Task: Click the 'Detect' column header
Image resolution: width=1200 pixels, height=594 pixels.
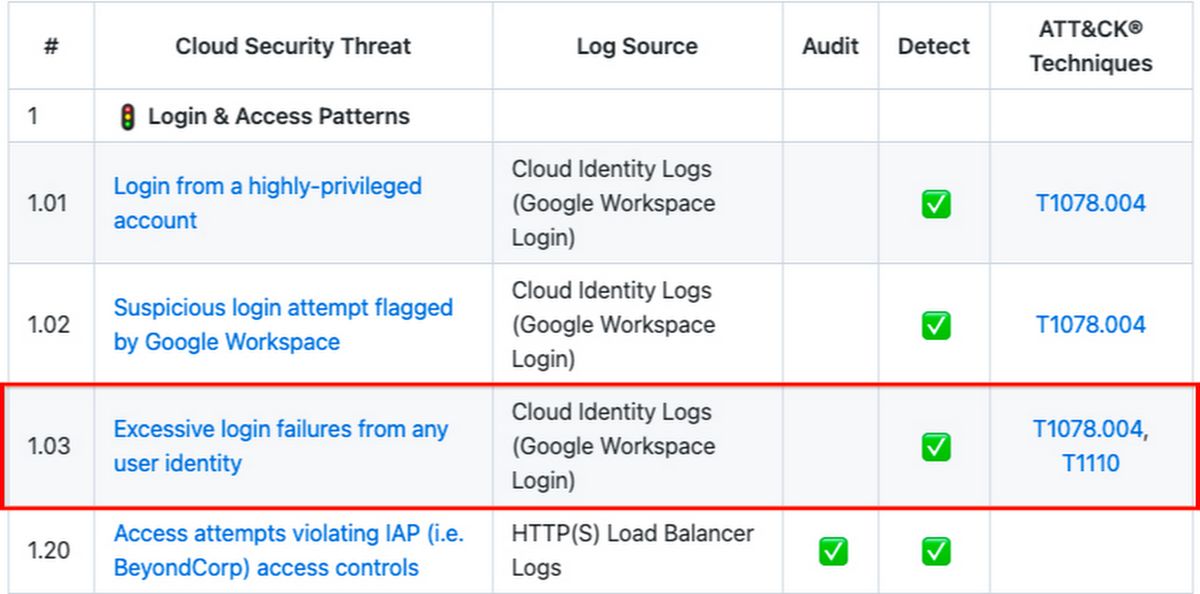Action: coord(934,46)
